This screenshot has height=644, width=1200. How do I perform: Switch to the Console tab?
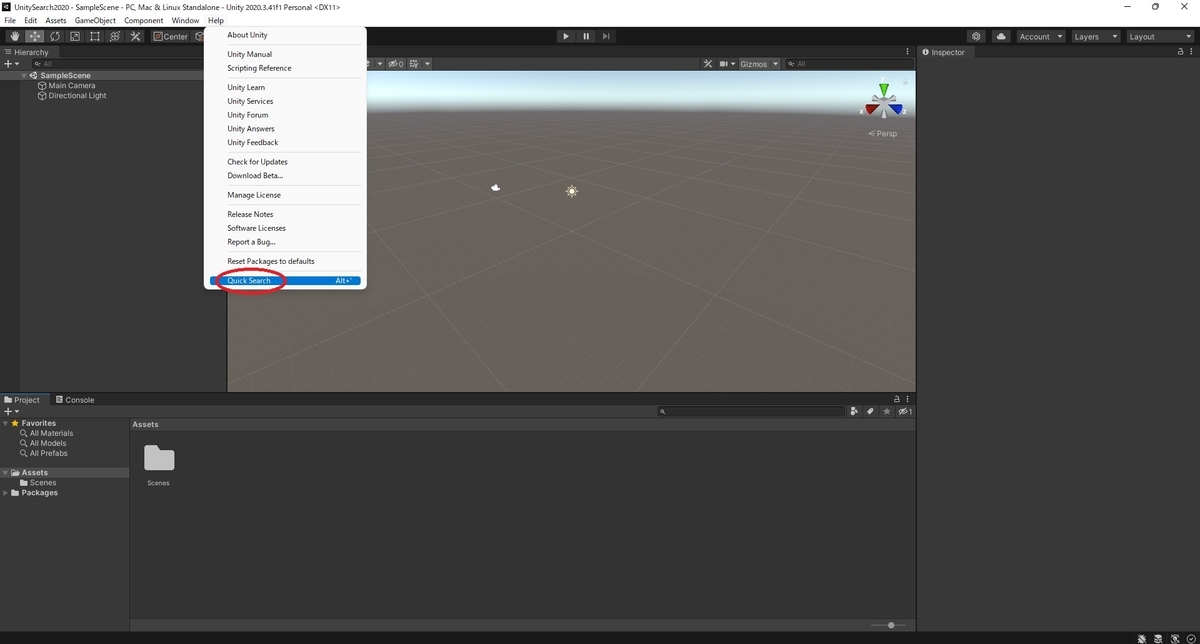click(x=76, y=399)
